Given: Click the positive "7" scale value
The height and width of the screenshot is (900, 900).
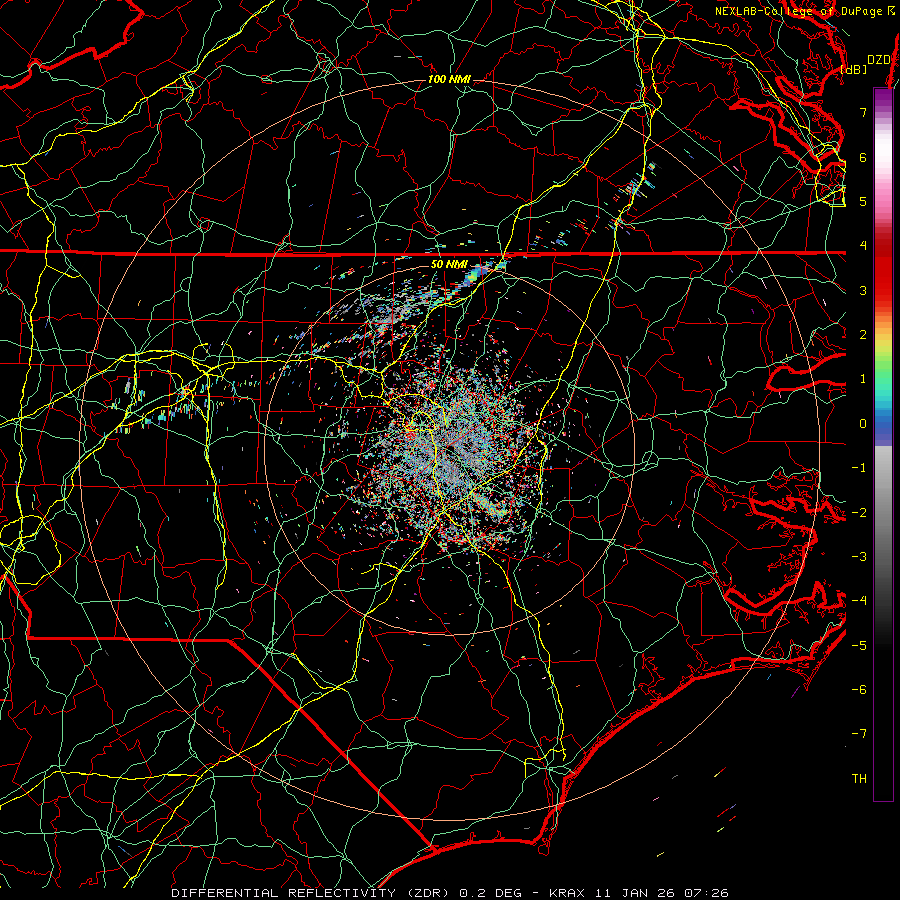Looking at the screenshot, I should pos(863,112).
